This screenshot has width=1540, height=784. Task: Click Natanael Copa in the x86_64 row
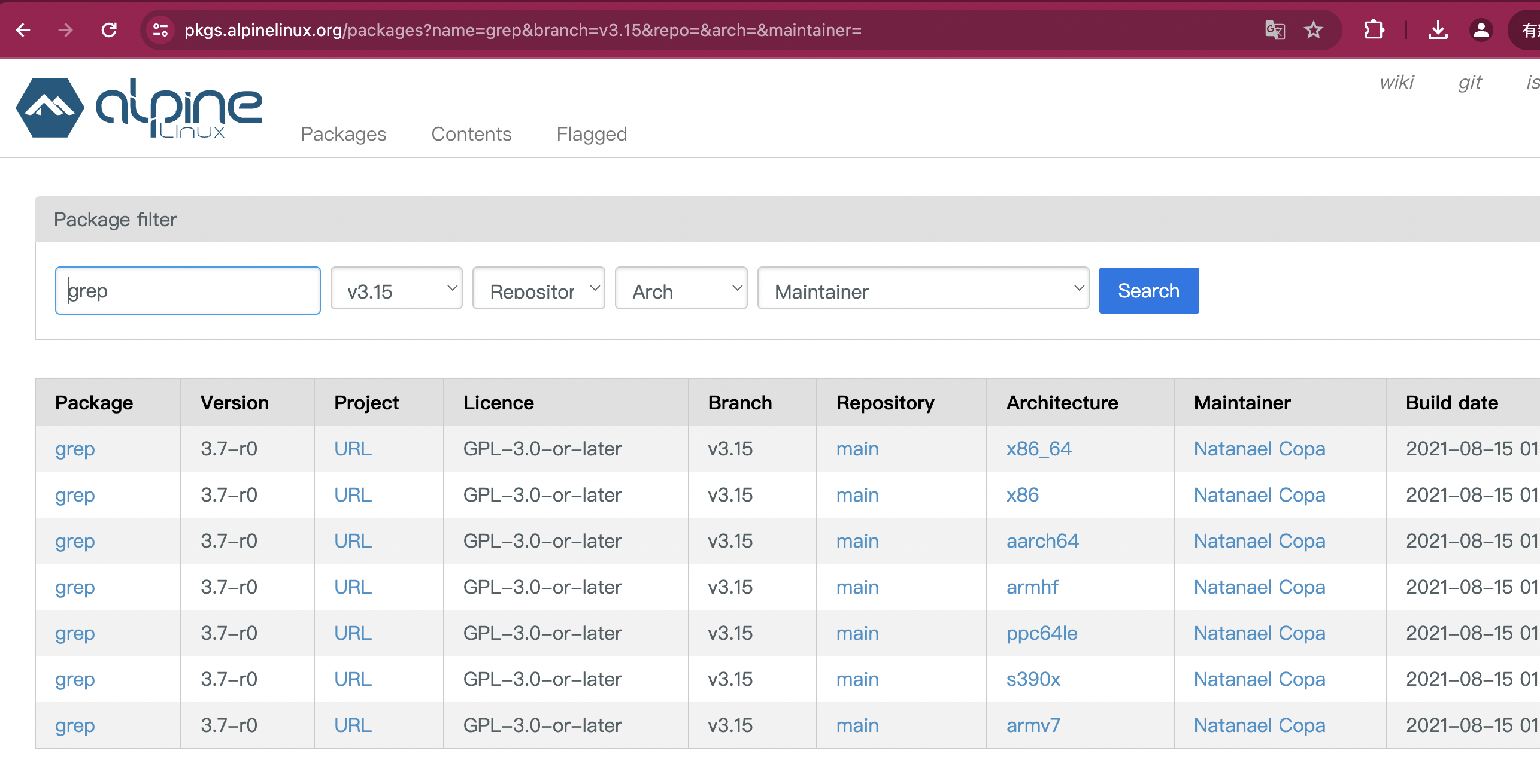click(1259, 449)
